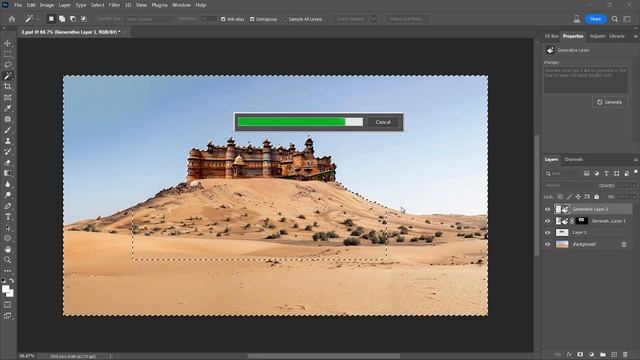Select the Frame tool

coord(7,98)
